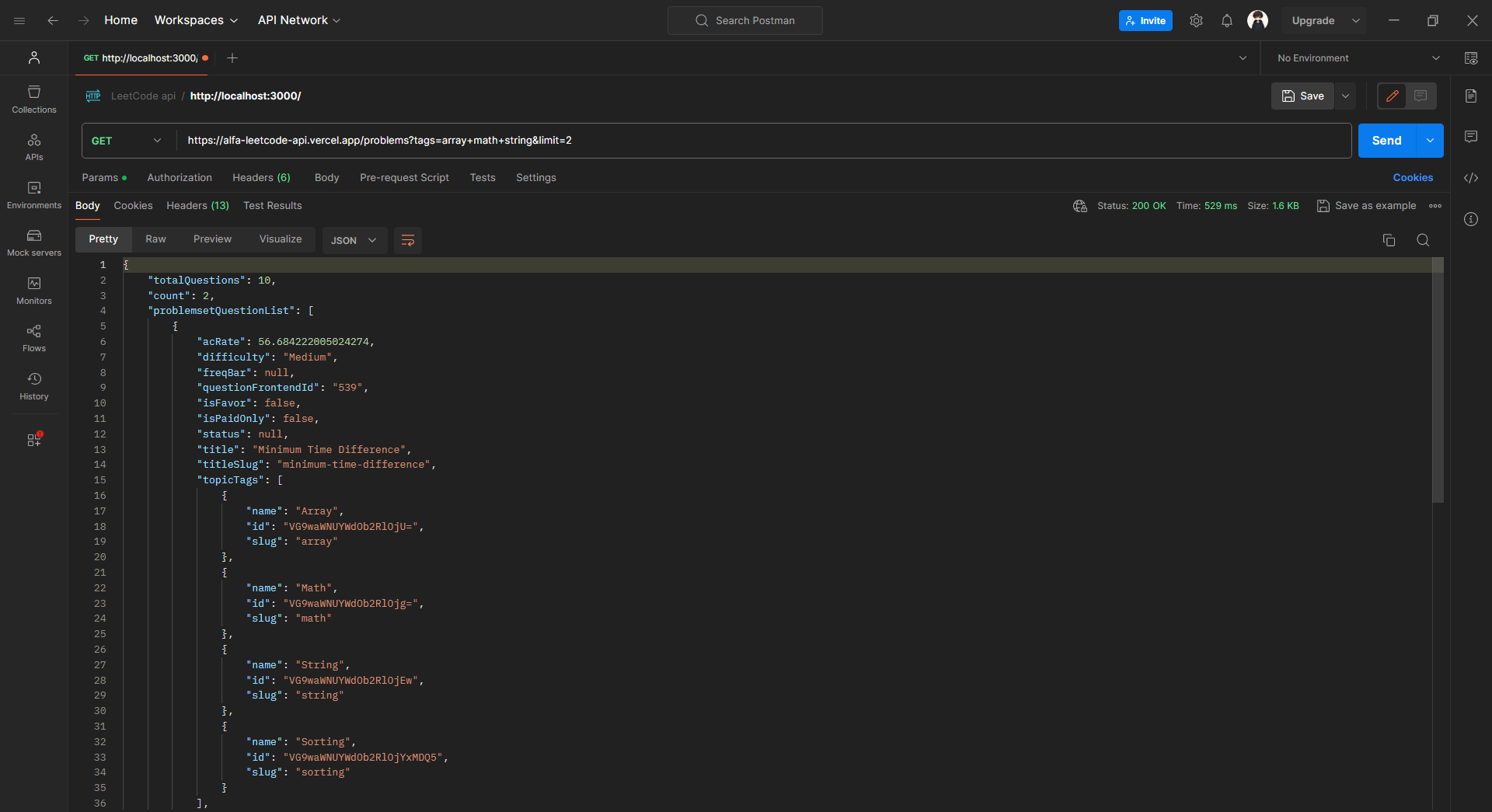Click the search response icon
Viewport: 1492px width, 812px height.
[x=1423, y=240]
